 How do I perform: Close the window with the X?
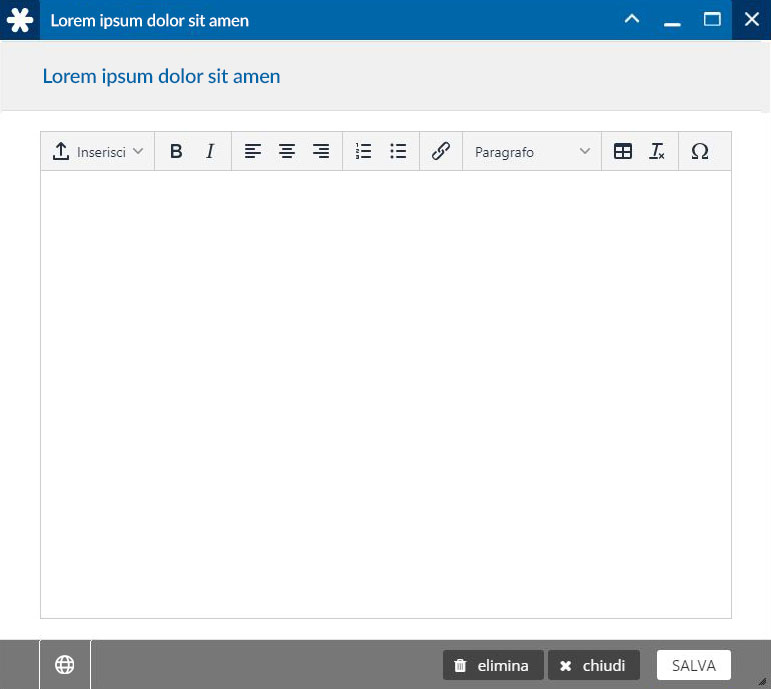tap(752, 20)
